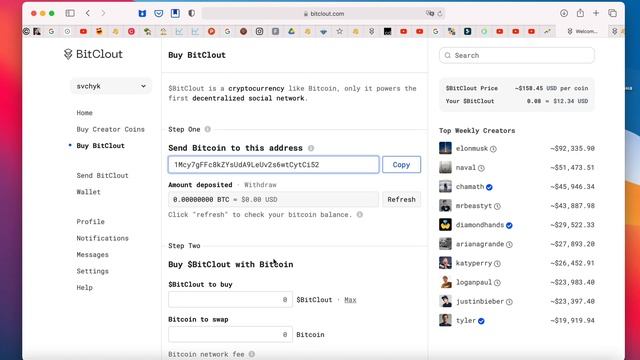The image size is (640, 360).
Task: Go back with Safari back arrow
Action: point(88,13)
